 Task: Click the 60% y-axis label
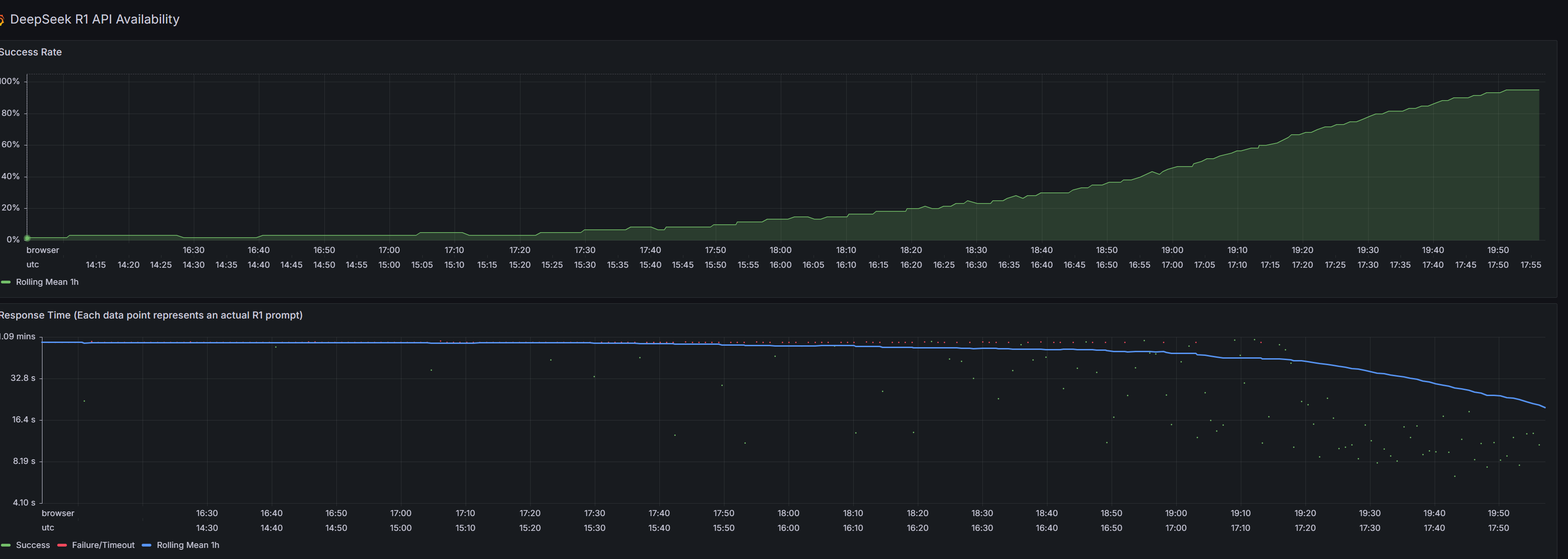(10, 145)
